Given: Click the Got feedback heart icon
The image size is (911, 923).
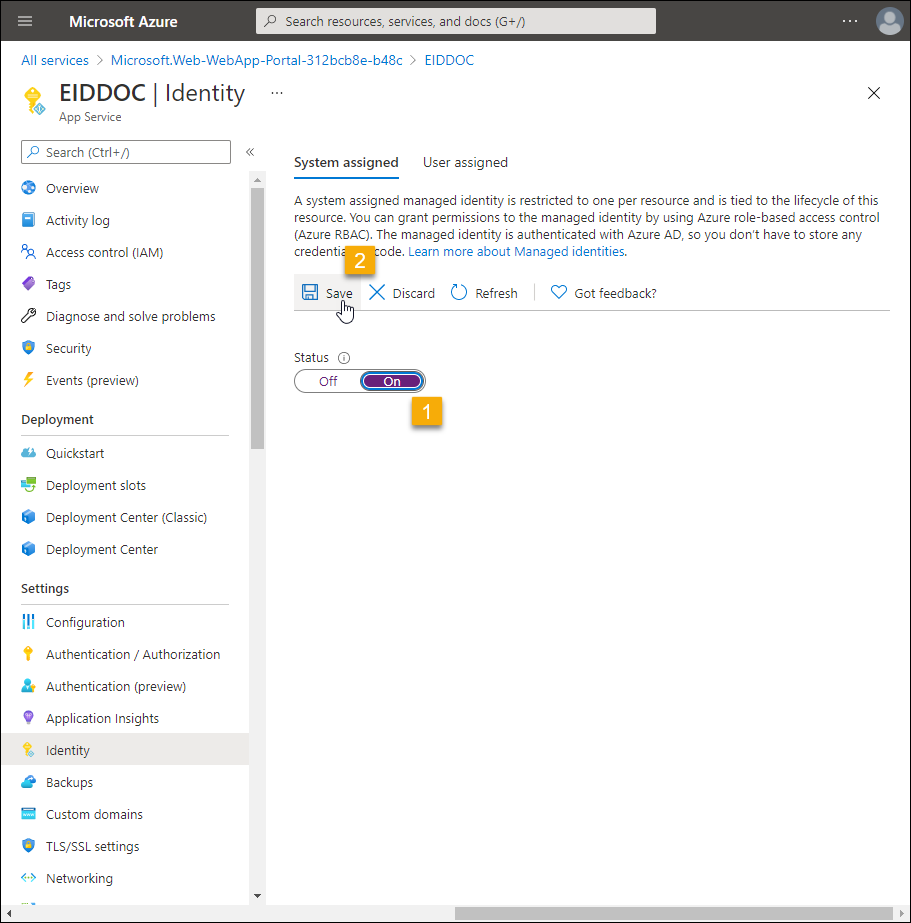Looking at the screenshot, I should pos(559,292).
